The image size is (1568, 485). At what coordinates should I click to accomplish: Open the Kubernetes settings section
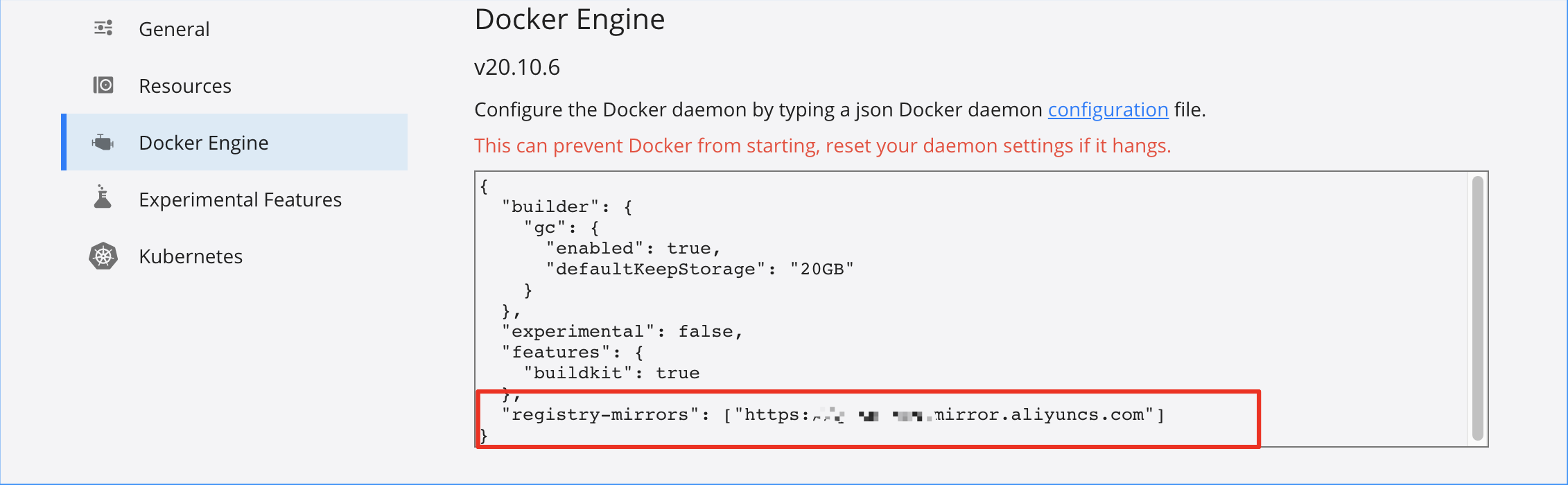click(x=191, y=256)
